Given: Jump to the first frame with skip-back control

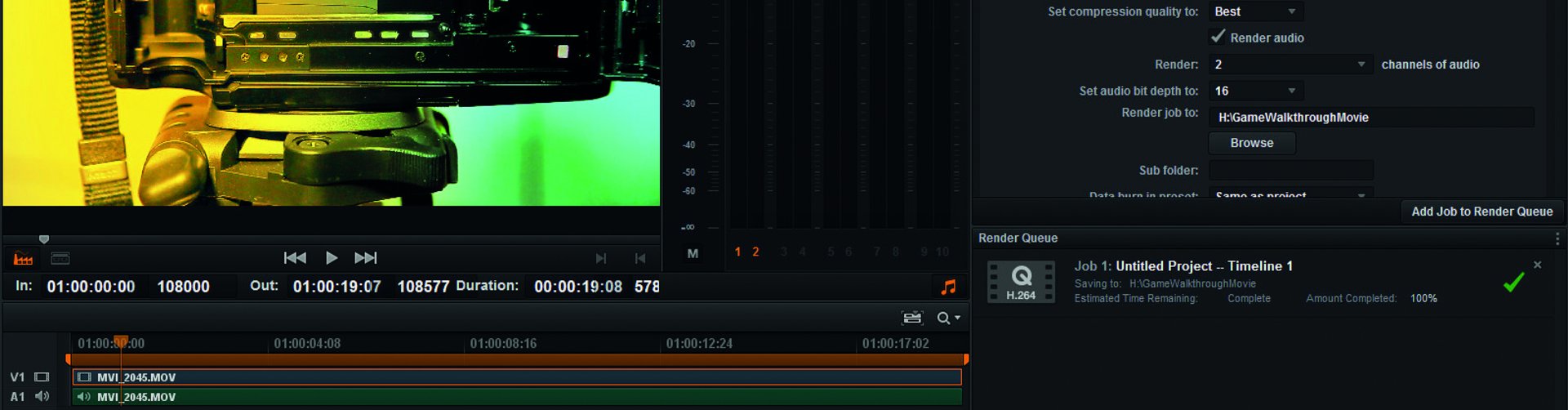Looking at the screenshot, I should pyautogui.click(x=295, y=258).
